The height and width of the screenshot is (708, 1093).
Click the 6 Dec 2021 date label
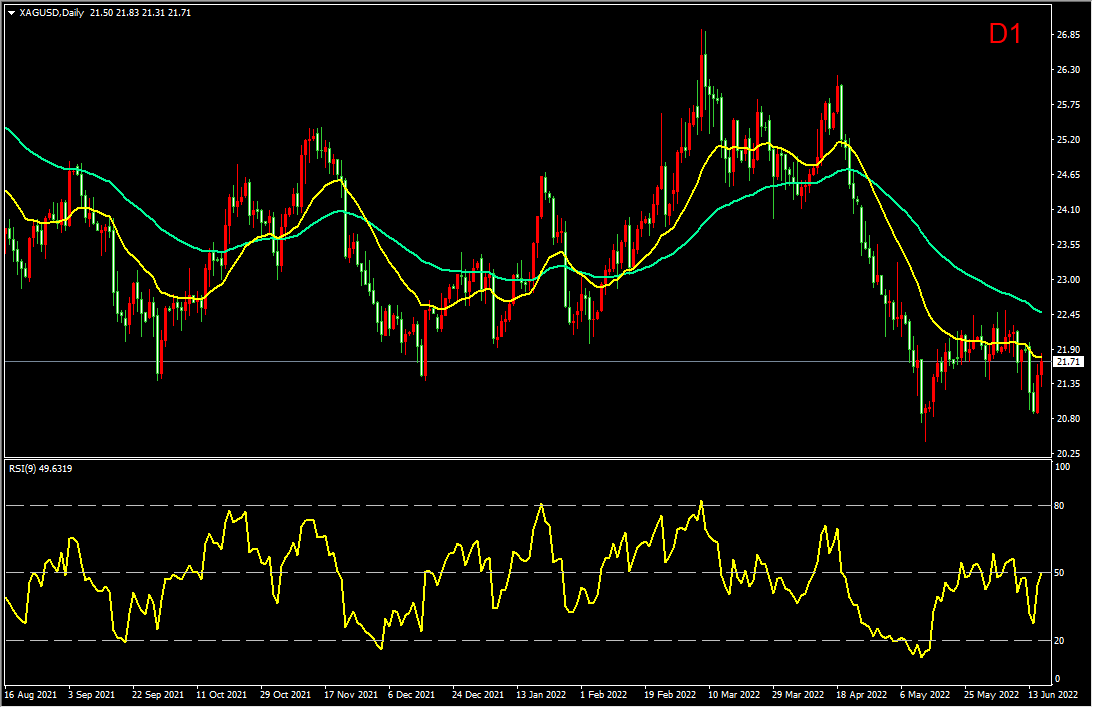tap(411, 695)
